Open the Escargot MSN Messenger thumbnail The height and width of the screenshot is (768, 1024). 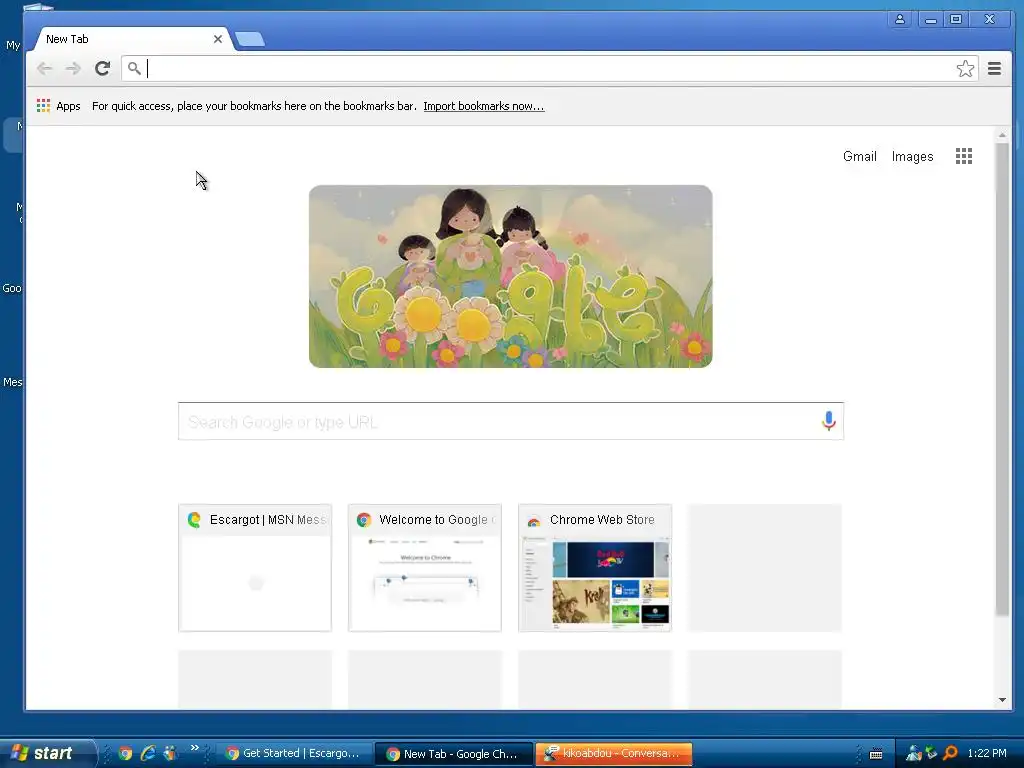click(x=255, y=568)
